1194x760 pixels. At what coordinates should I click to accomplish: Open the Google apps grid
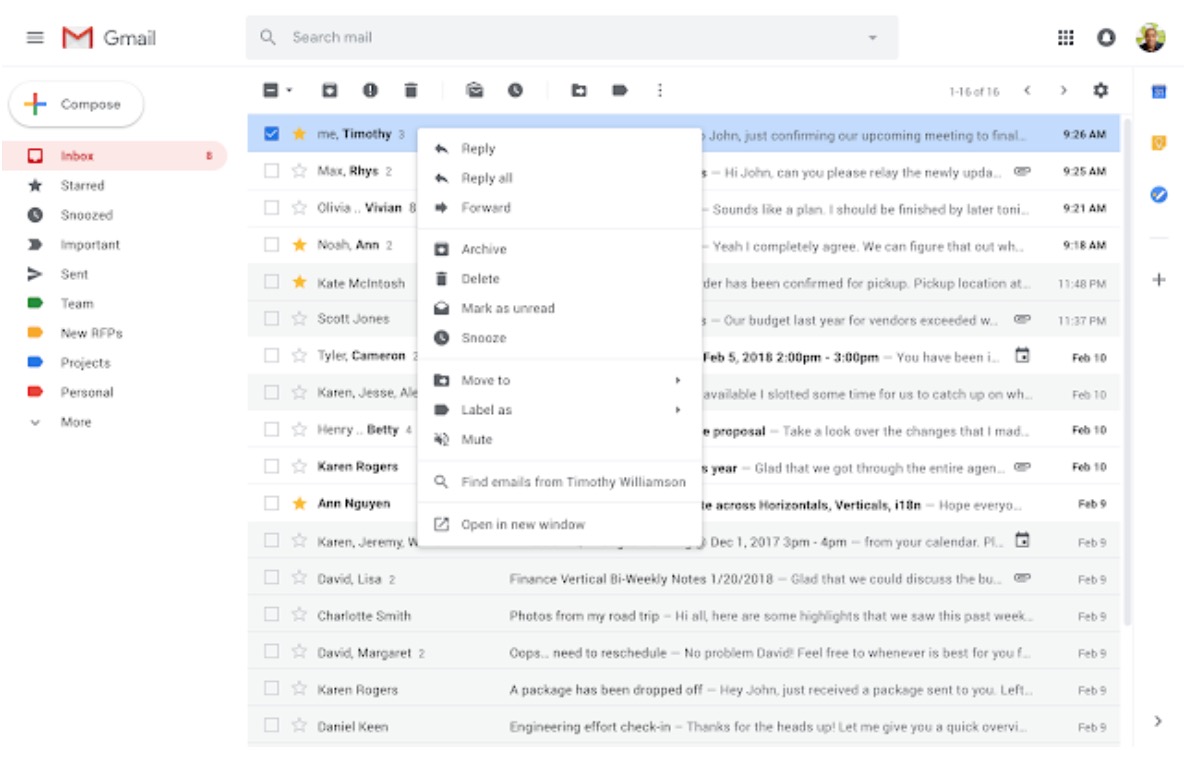[1065, 37]
